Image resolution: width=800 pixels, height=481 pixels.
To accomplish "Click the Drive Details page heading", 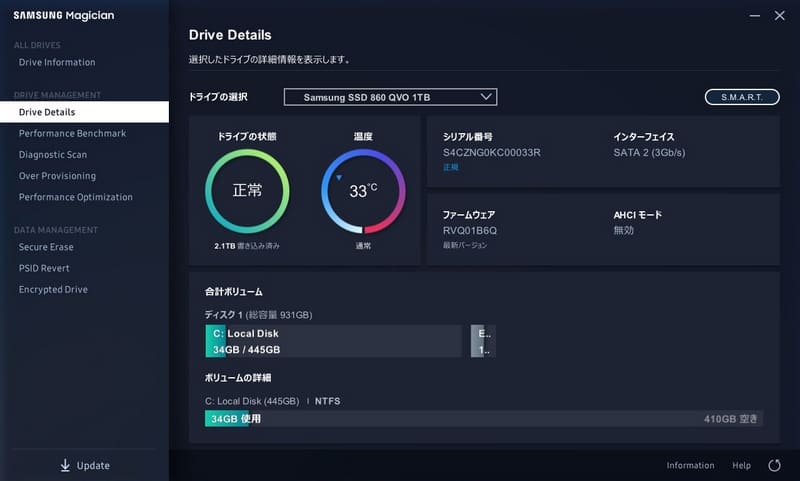I will 230,35.
